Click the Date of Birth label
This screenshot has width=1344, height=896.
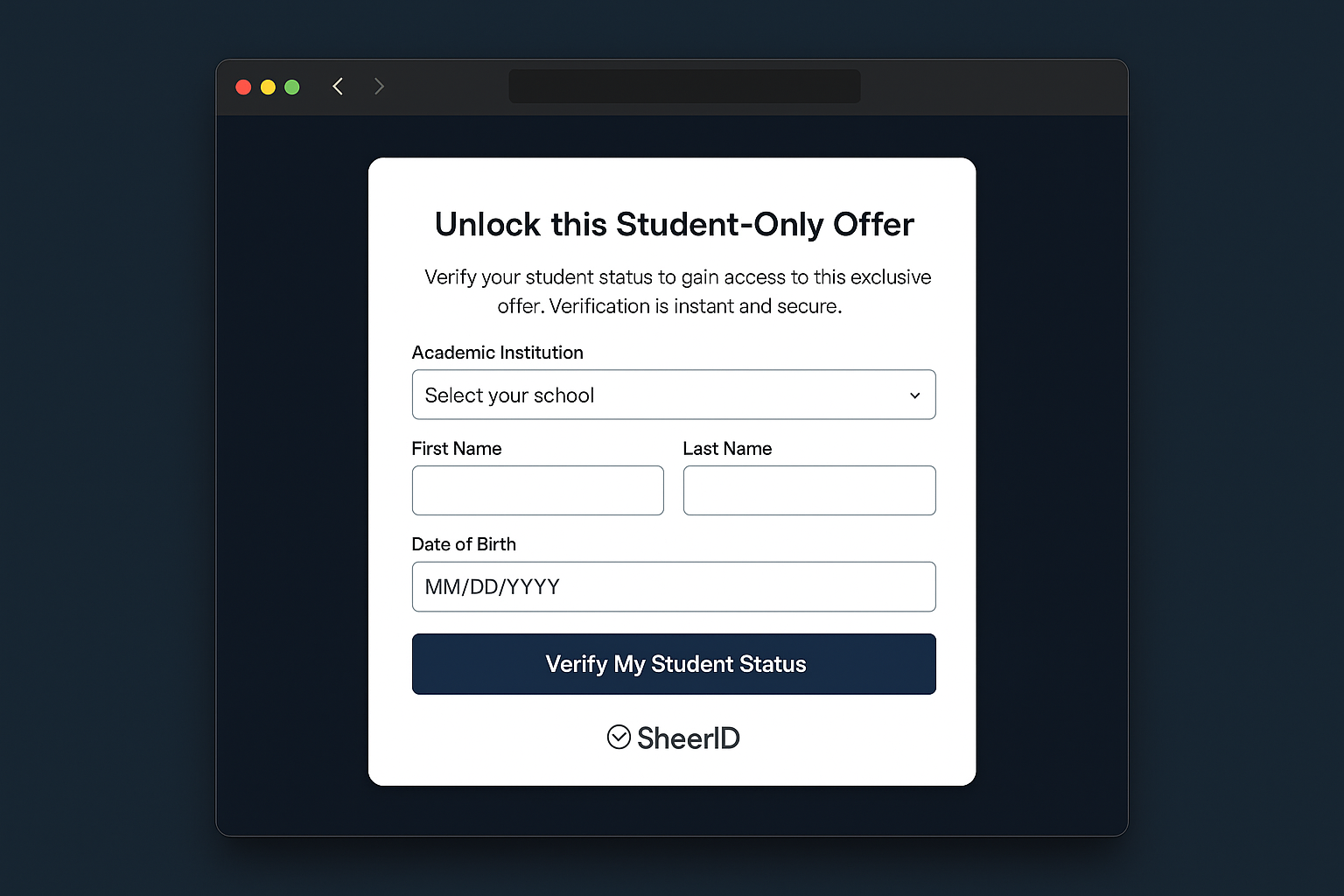[x=464, y=543]
